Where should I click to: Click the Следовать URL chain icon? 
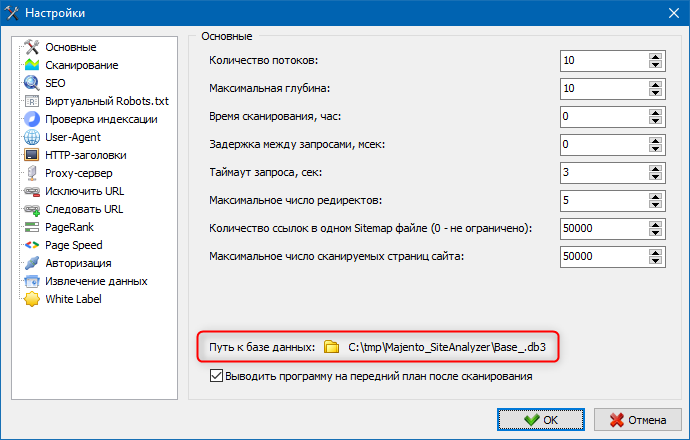(x=32, y=209)
